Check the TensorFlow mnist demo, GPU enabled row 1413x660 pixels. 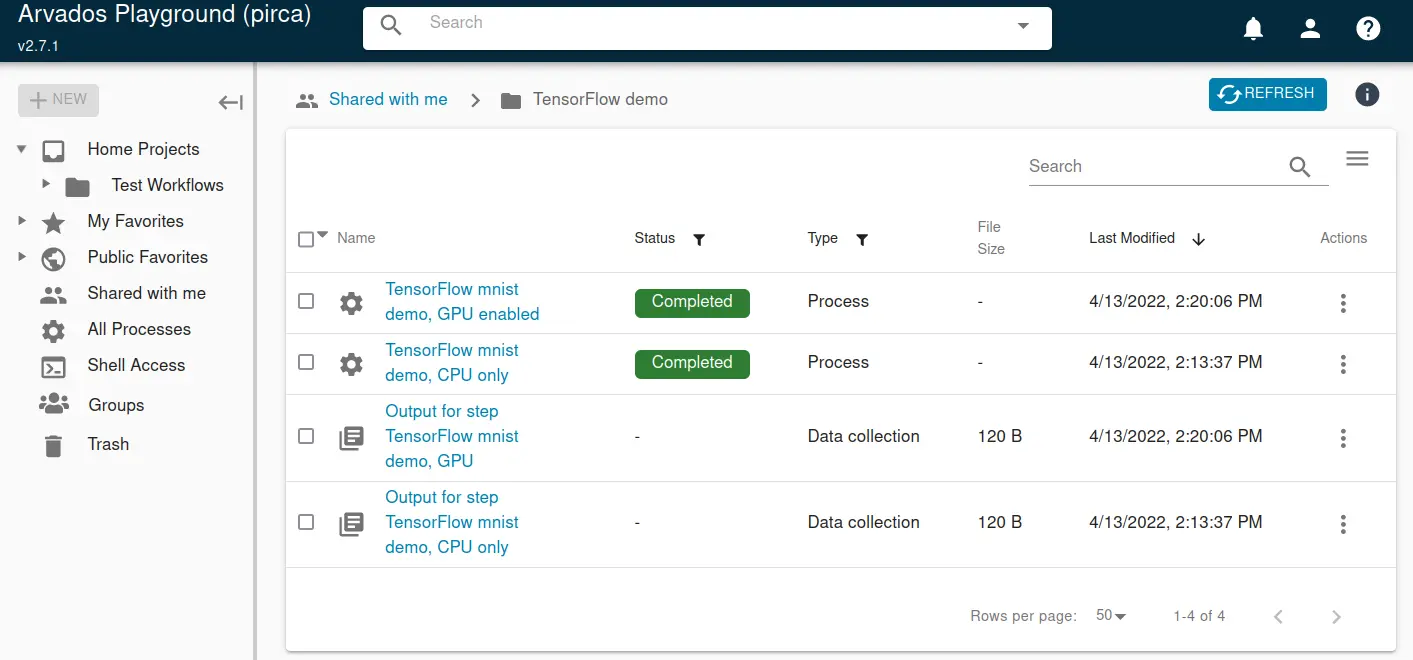(x=306, y=301)
